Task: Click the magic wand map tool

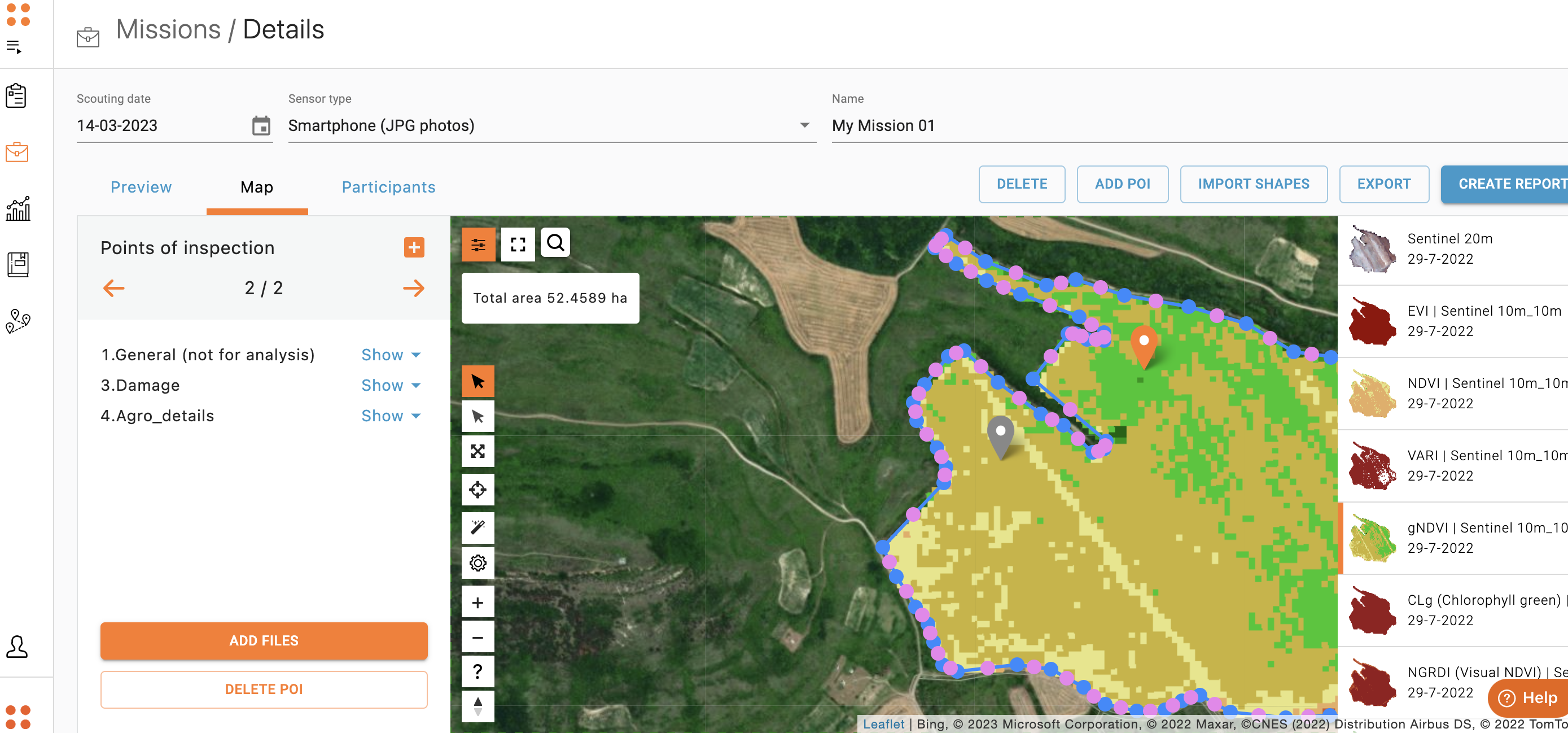Action: pyautogui.click(x=478, y=527)
